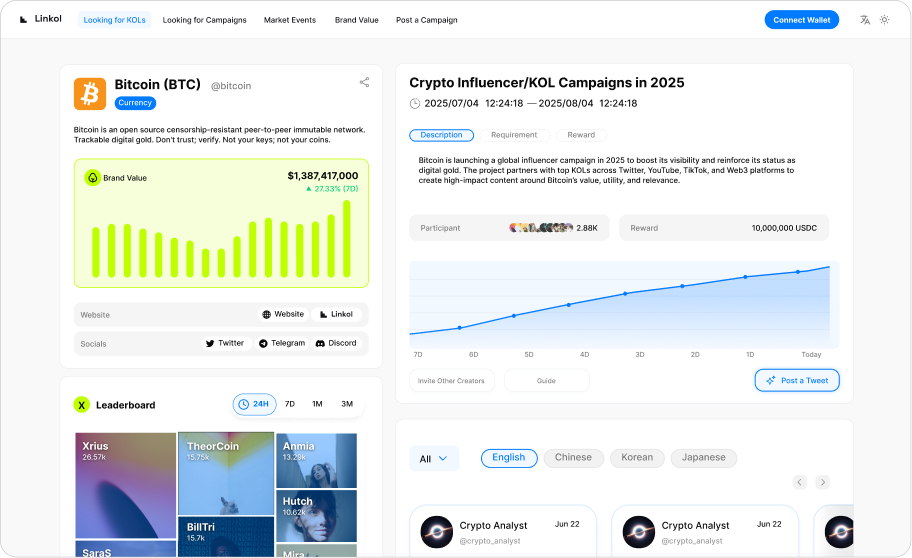This screenshot has width=912, height=558.
Task: Click the @bitcoin handle
Action: pos(231,86)
